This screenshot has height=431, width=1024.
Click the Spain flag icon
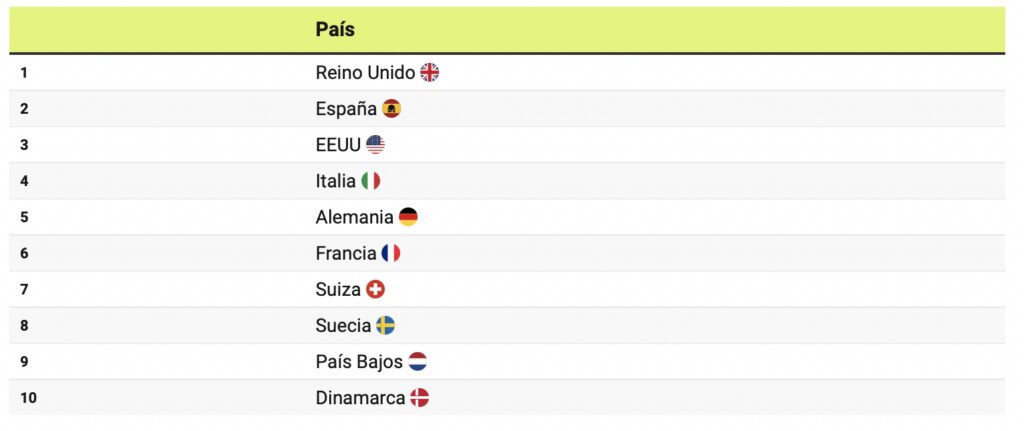pyautogui.click(x=391, y=109)
